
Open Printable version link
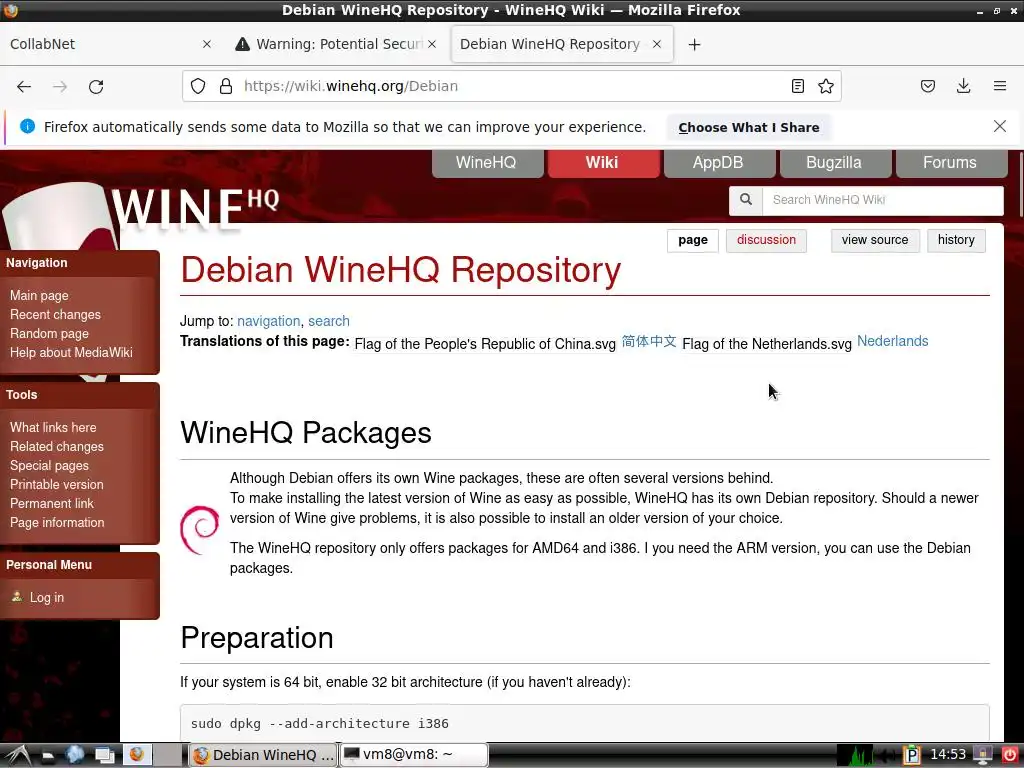[57, 484]
